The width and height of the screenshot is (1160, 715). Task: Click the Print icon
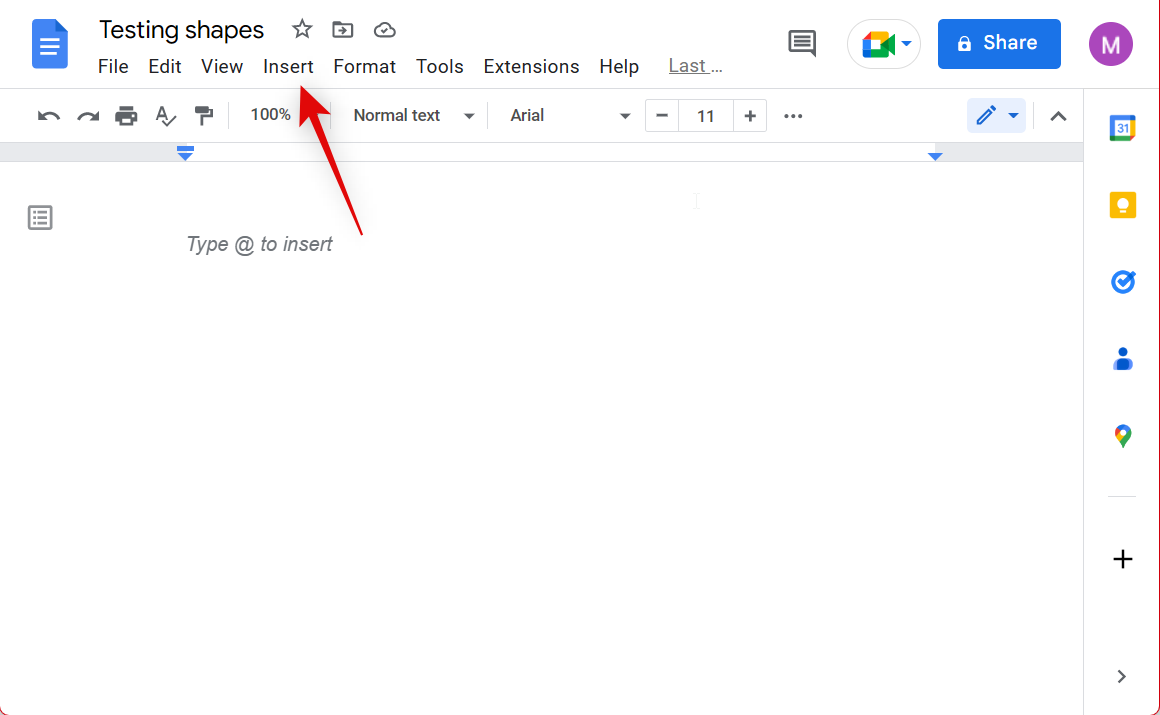tap(127, 116)
